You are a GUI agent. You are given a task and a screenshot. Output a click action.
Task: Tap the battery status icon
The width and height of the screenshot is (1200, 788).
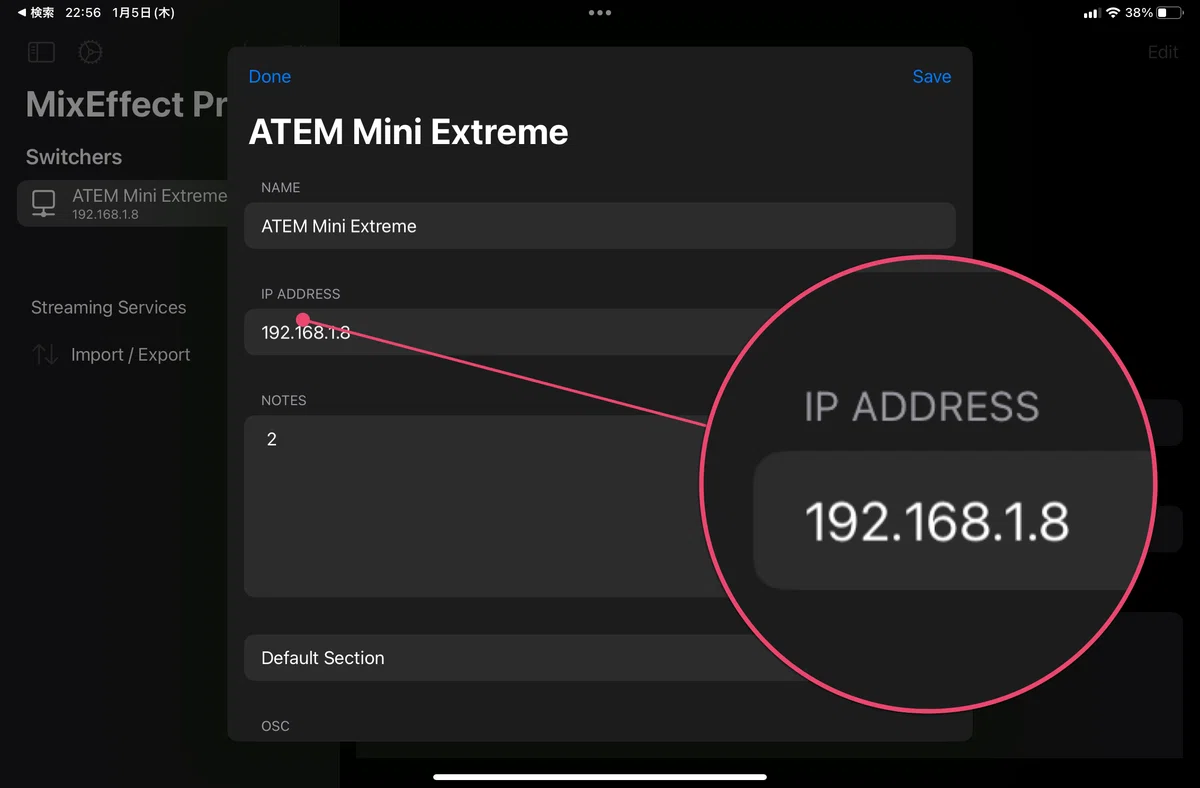point(1169,13)
